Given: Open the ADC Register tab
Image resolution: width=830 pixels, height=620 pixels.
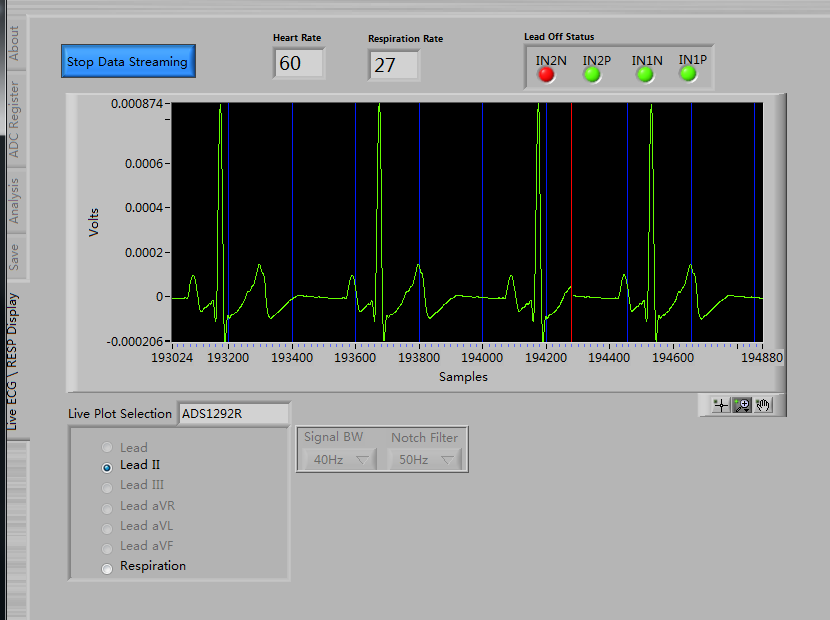Looking at the screenshot, I should pos(14,120).
